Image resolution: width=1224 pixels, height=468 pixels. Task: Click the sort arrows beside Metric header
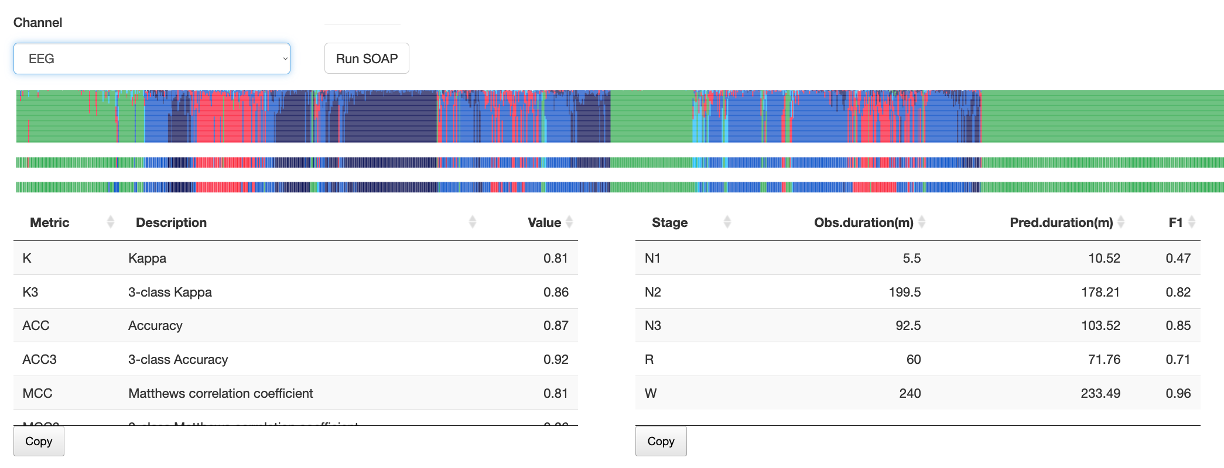111,222
